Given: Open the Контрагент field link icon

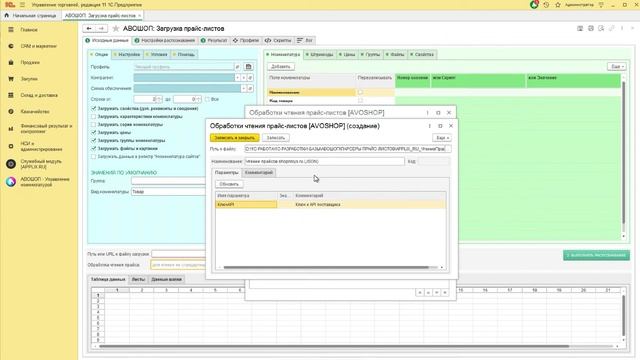Looking at the screenshot, I should 250,78.
